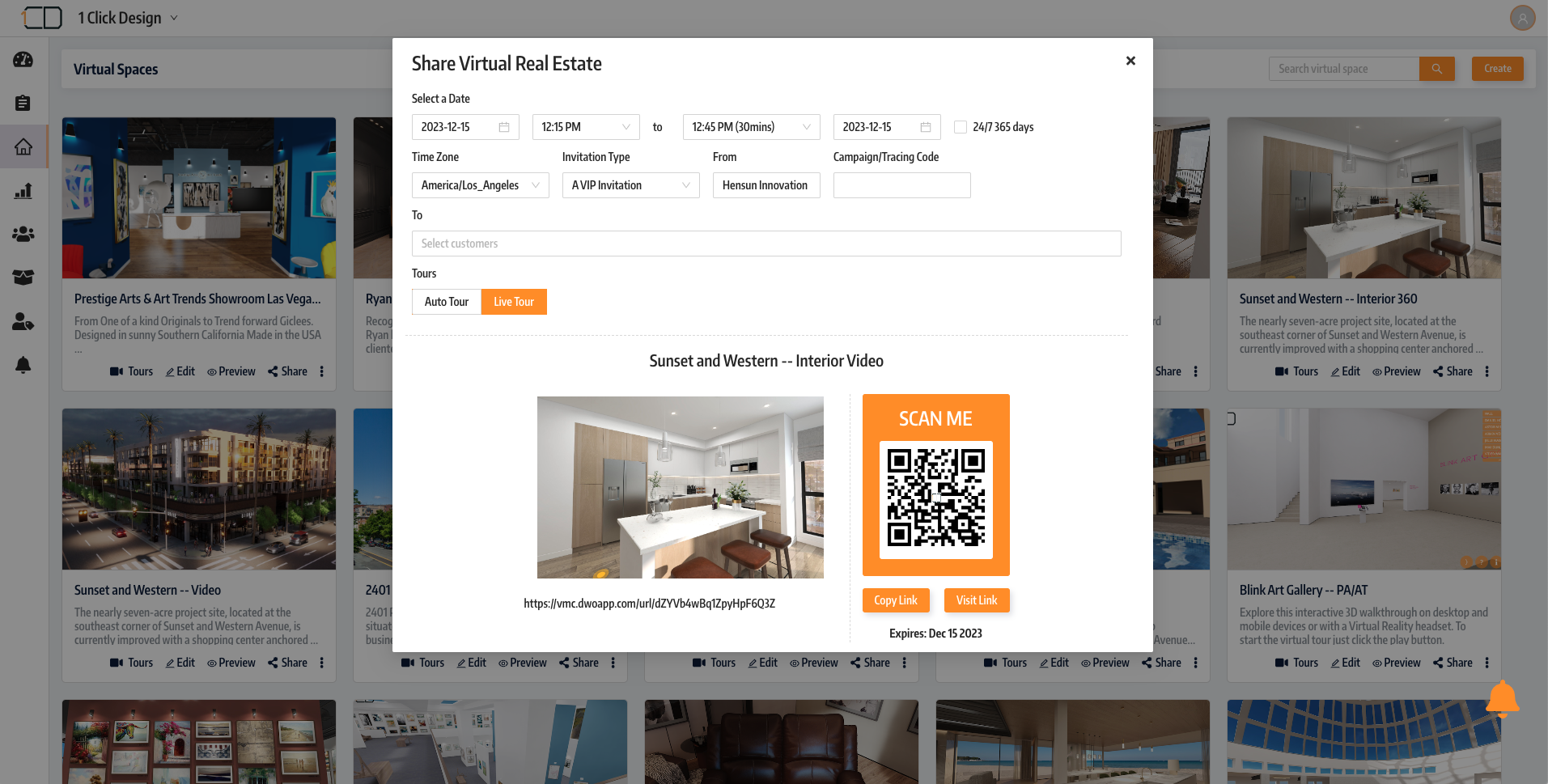Open the analytics bar chart sidebar icon
The width and height of the screenshot is (1548, 784).
click(23, 191)
